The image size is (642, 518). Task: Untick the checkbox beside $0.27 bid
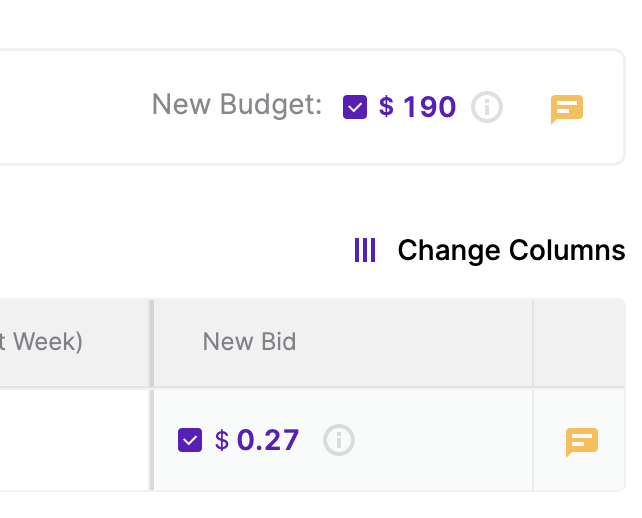click(x=190, y=440)
